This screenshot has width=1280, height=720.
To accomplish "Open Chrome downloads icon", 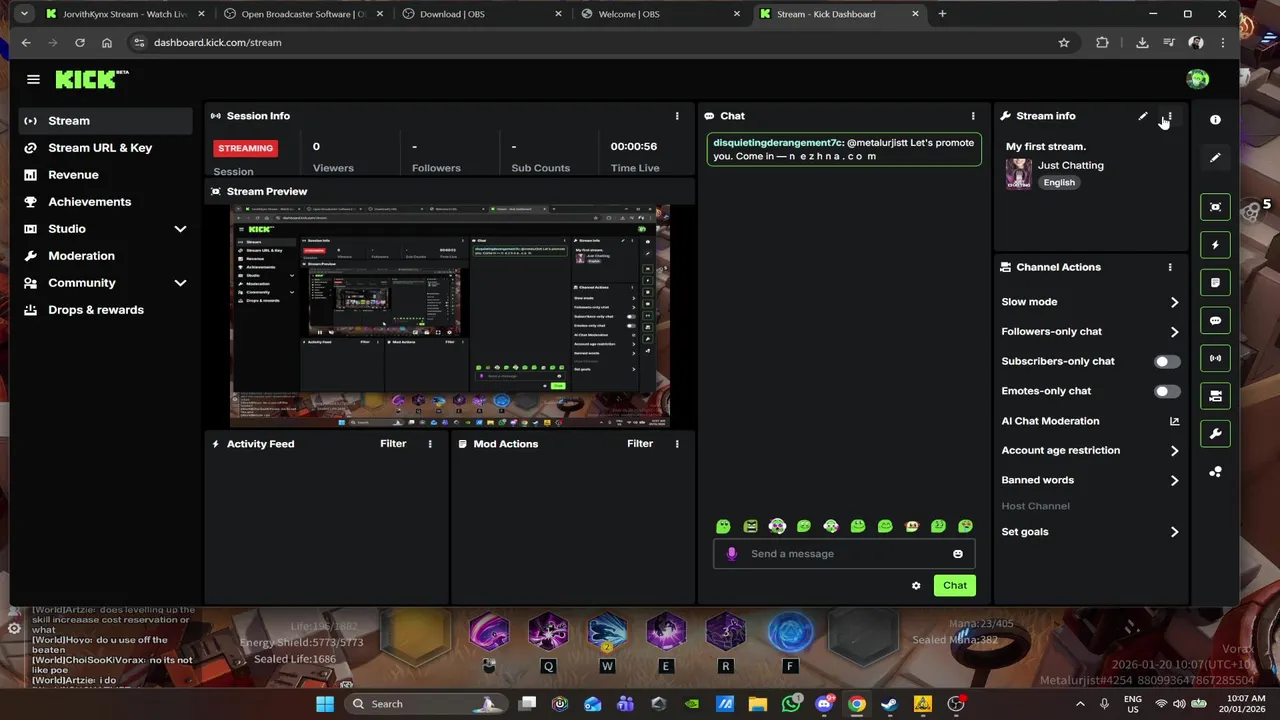I will click(1142, 42).
